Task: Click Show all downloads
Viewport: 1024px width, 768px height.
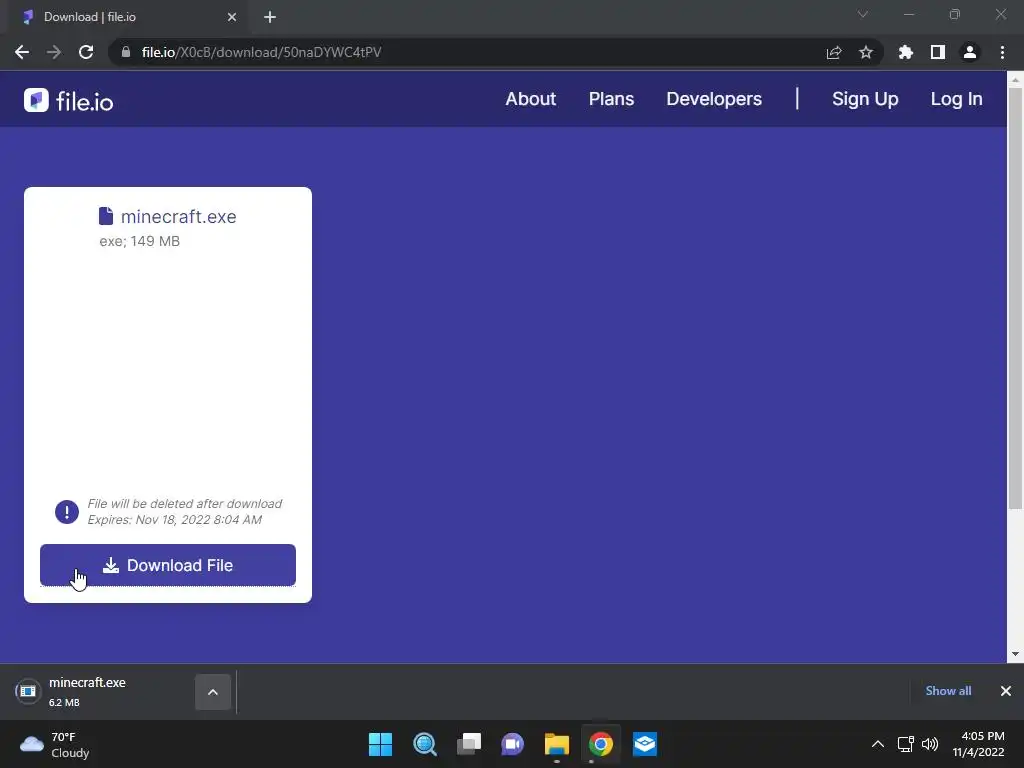Action: 948,691
